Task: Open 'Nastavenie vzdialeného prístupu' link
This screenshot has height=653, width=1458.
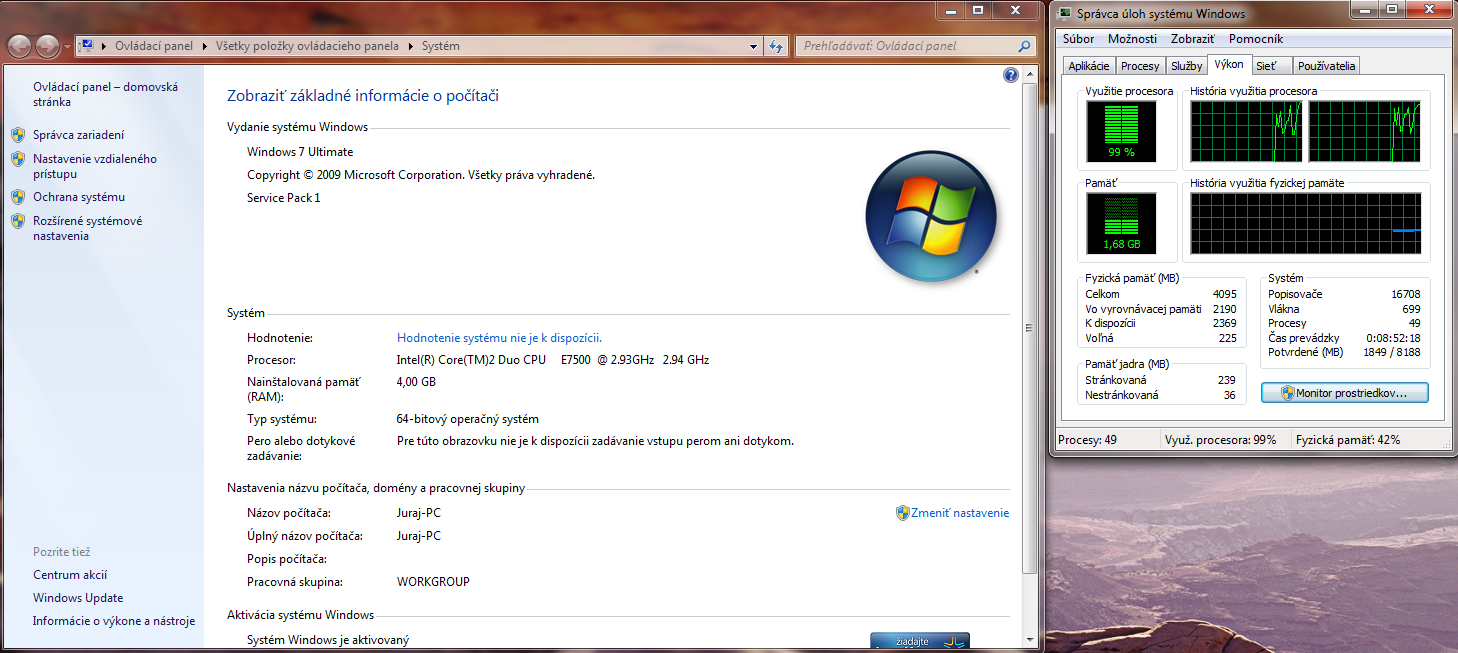Action: pos(95,166)
